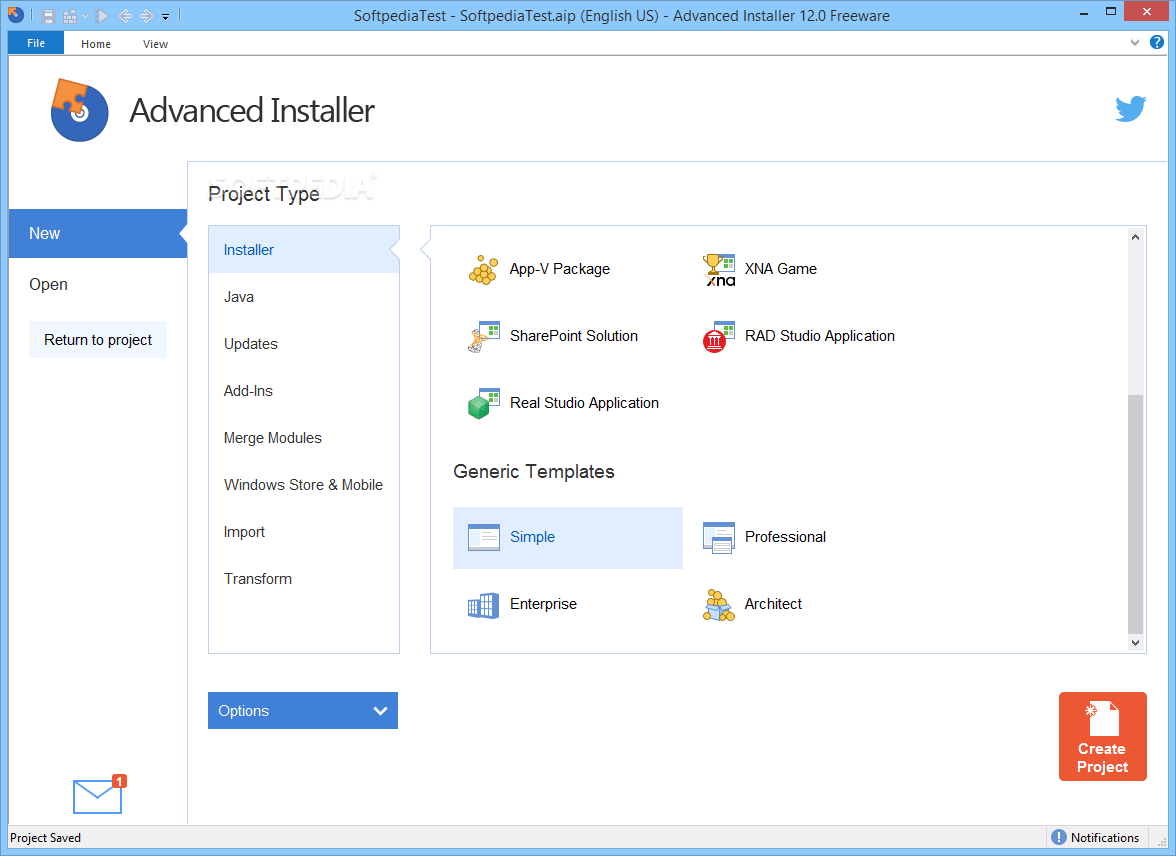Click the Twitter bird icon
This screenshot has width=1176, height=856.
pos(1130,109)
